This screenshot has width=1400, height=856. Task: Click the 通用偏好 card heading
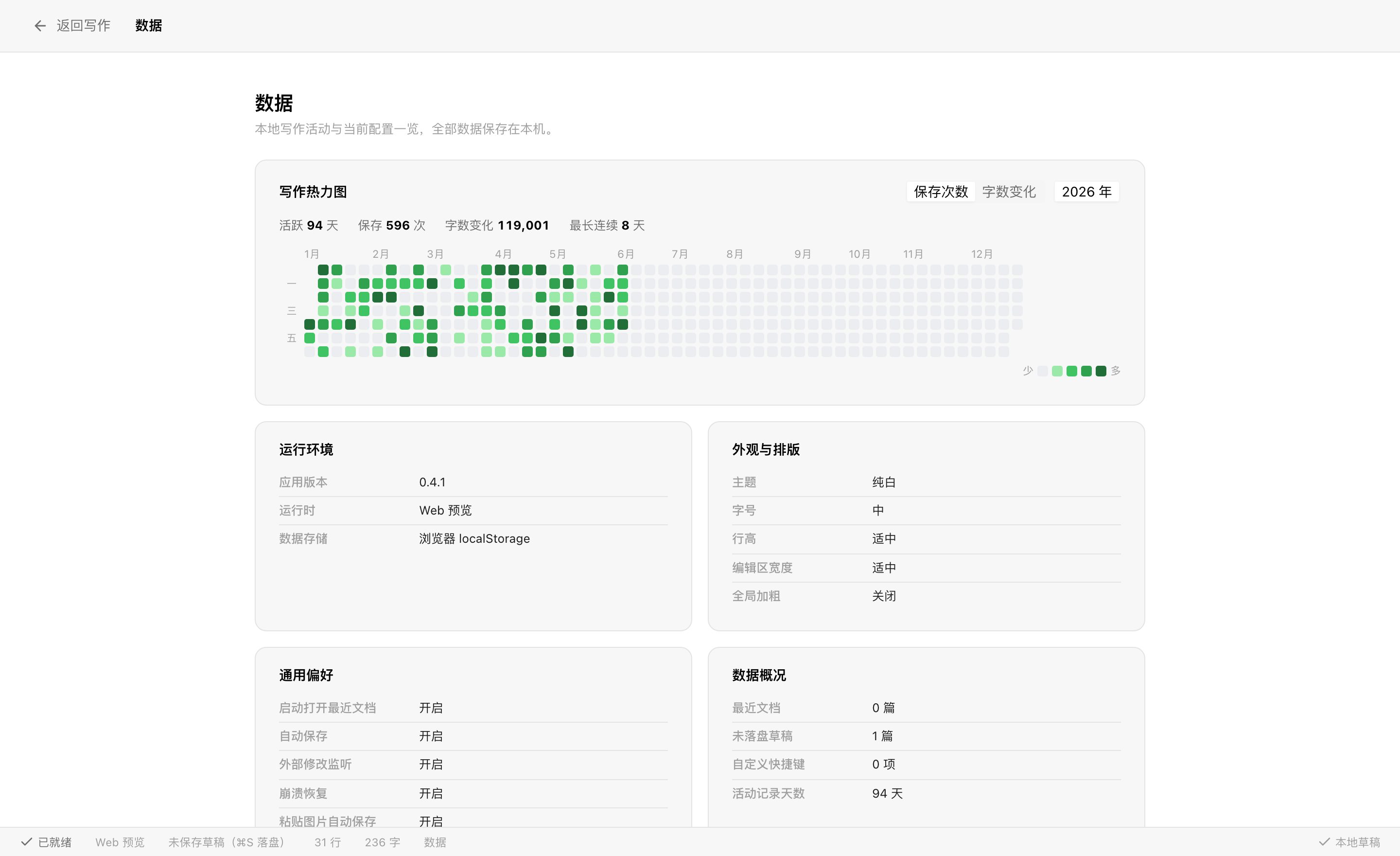click(306, 675)
